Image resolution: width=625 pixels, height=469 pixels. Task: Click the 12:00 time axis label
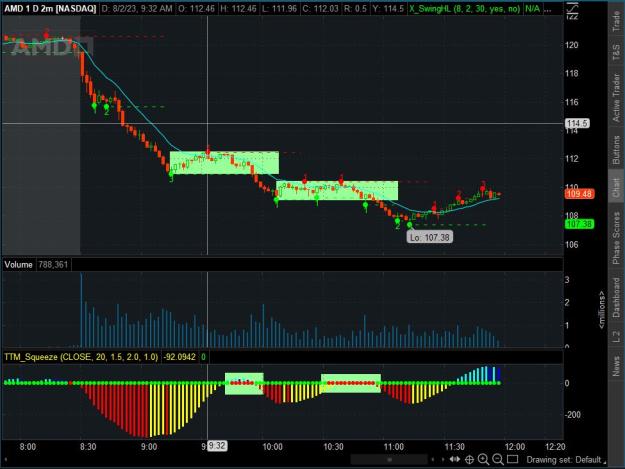[515, 447]
